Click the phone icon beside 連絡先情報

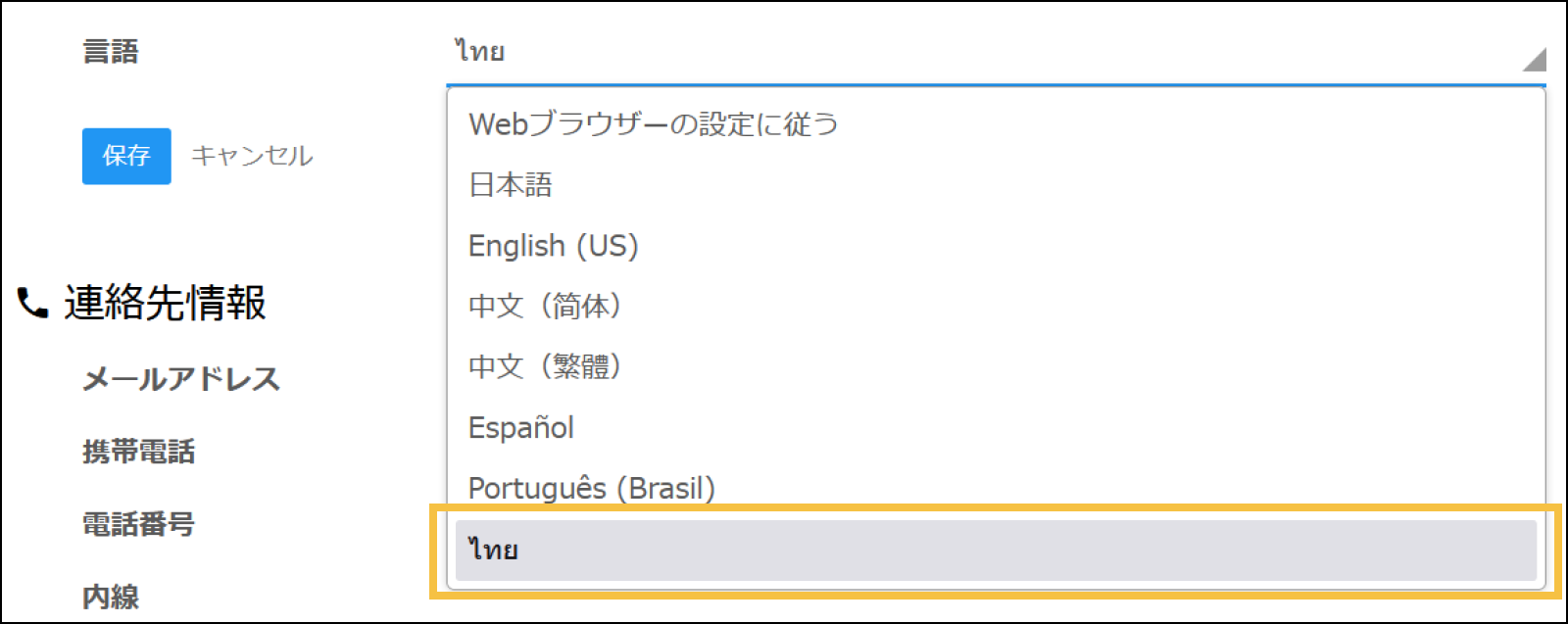[32, 304]
